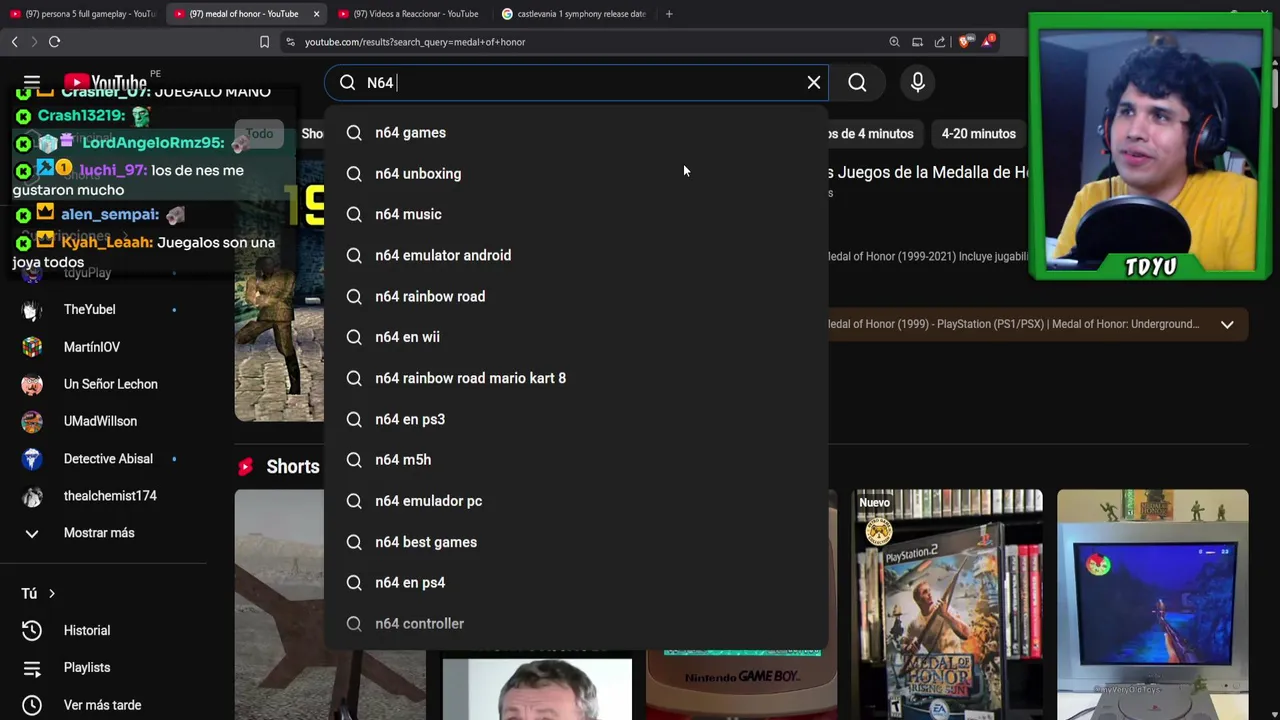Choose the 'n64 music' suggestion
This screenshot has width=1280, height=720.
coord(576,214)
